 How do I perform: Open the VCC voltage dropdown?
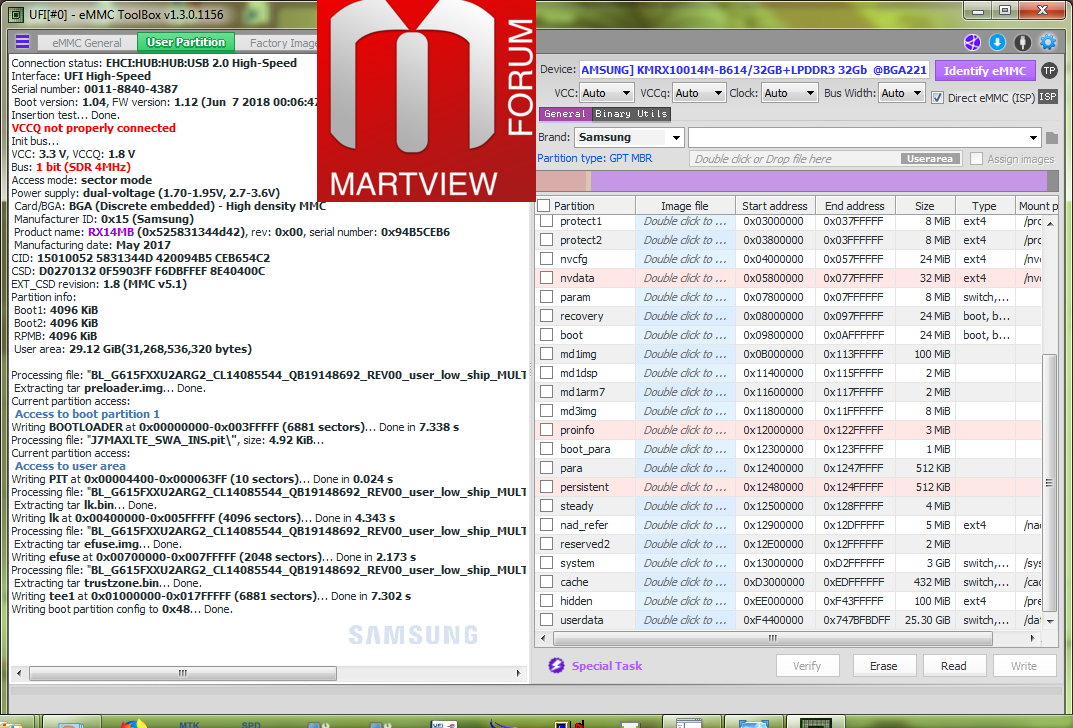point(606,93)
